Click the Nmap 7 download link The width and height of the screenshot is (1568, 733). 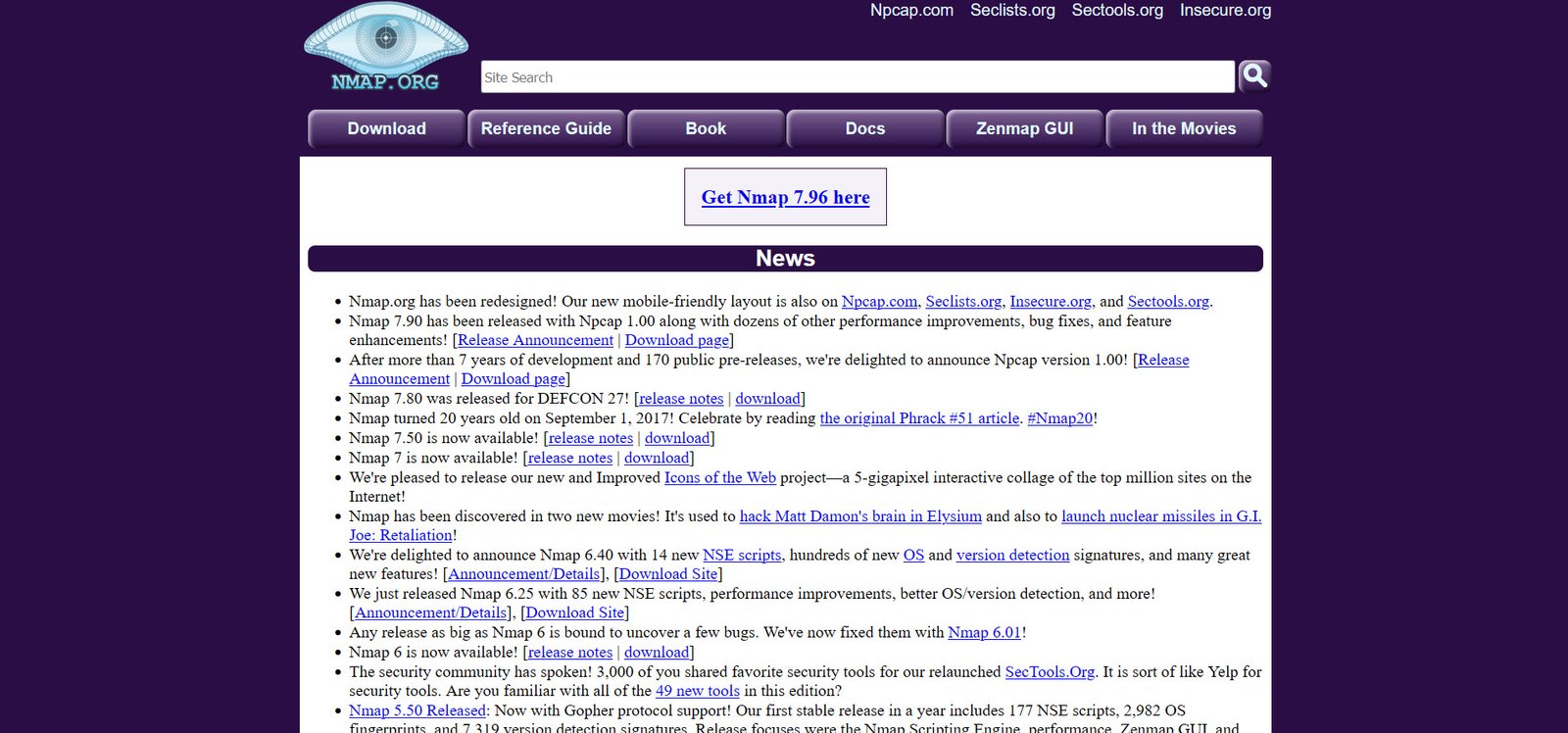point(657,458)
